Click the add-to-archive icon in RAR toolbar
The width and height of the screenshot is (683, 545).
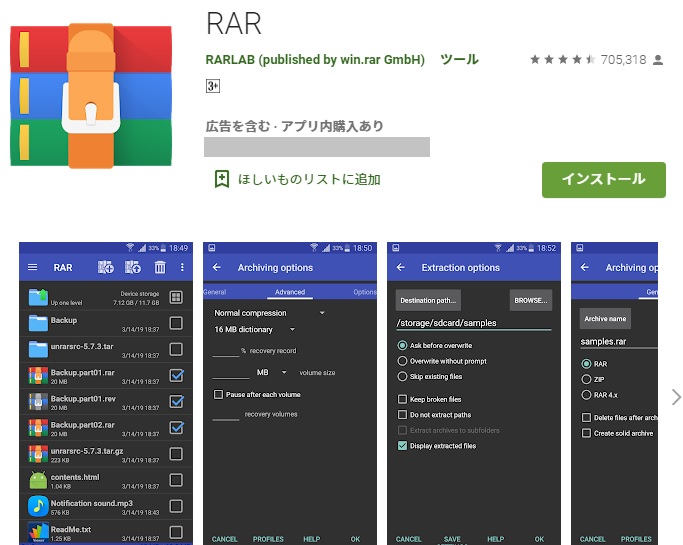coord(105,267)
